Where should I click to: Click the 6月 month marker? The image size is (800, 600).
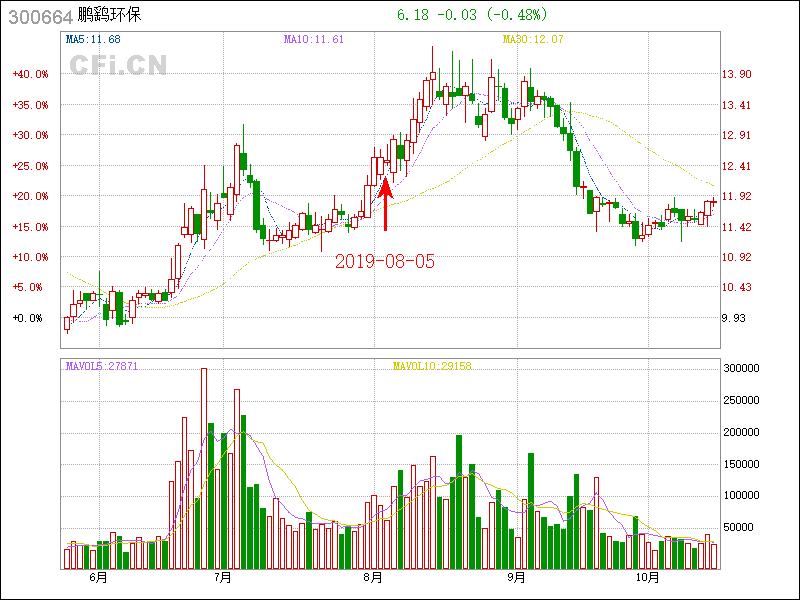click(x=98, y=577)
